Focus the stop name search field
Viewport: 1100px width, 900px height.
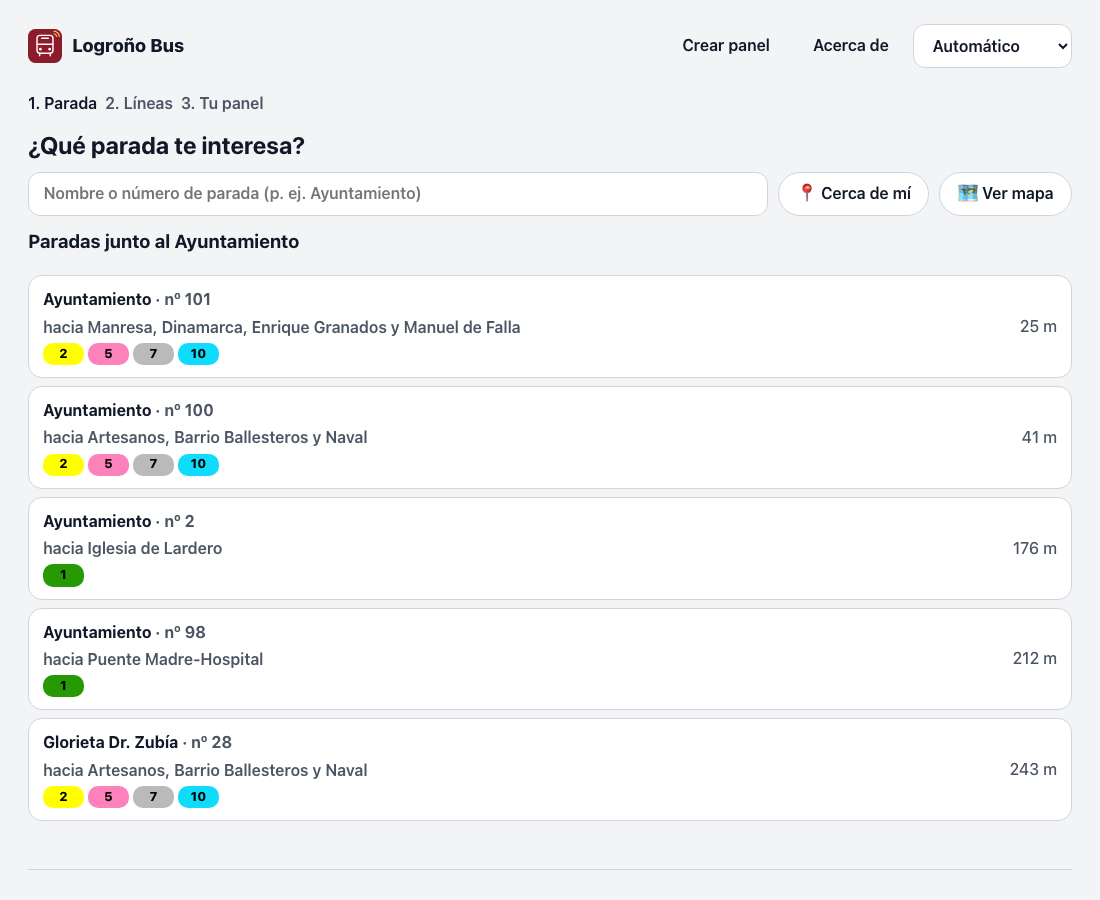point(398,194)
